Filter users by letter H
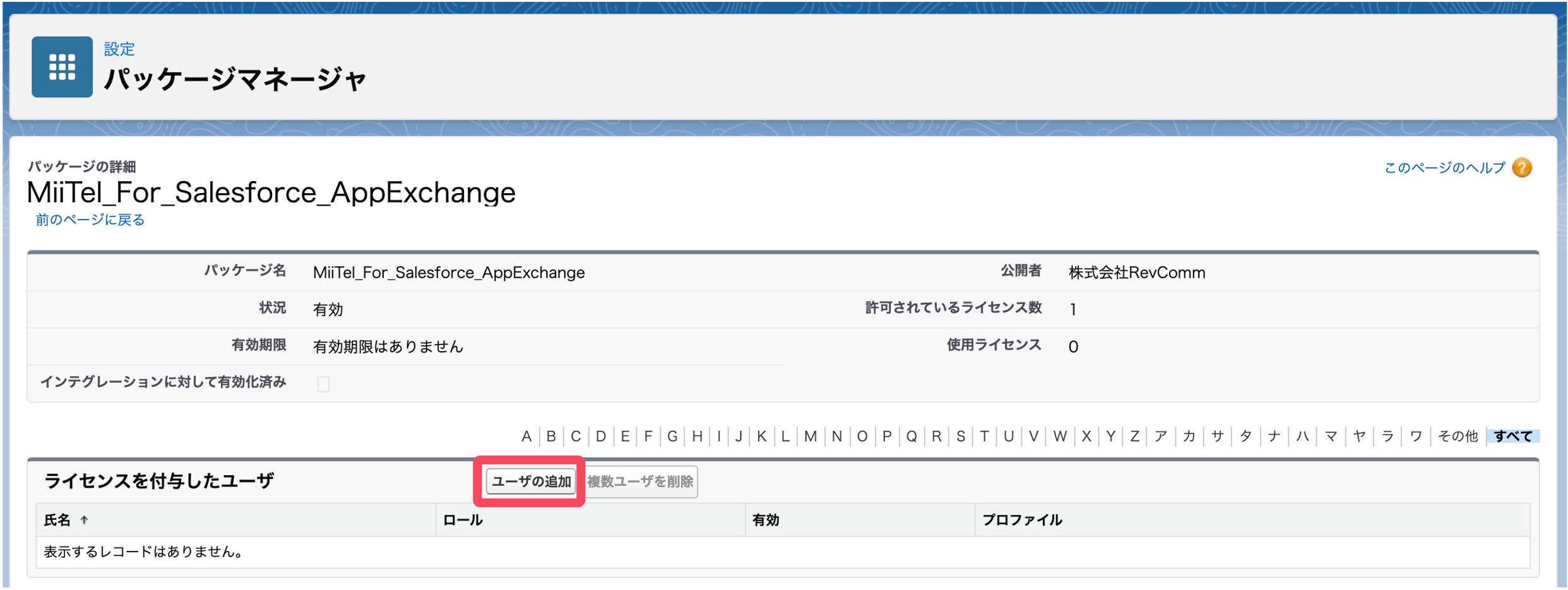1568x590 pixels. [x=698, y=436]
